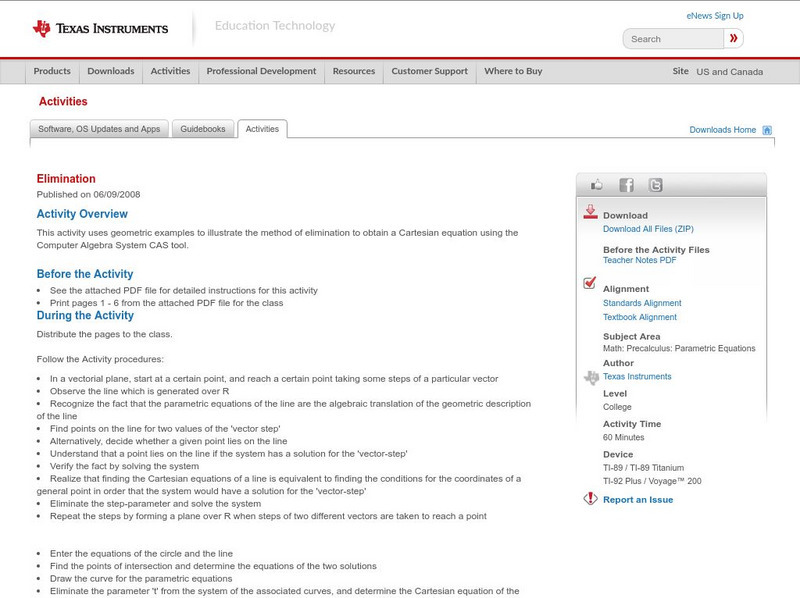Switch to the Guidebooks tab
Image resolution: width=800 pixels, height=598 pixels.
[203, 129]
